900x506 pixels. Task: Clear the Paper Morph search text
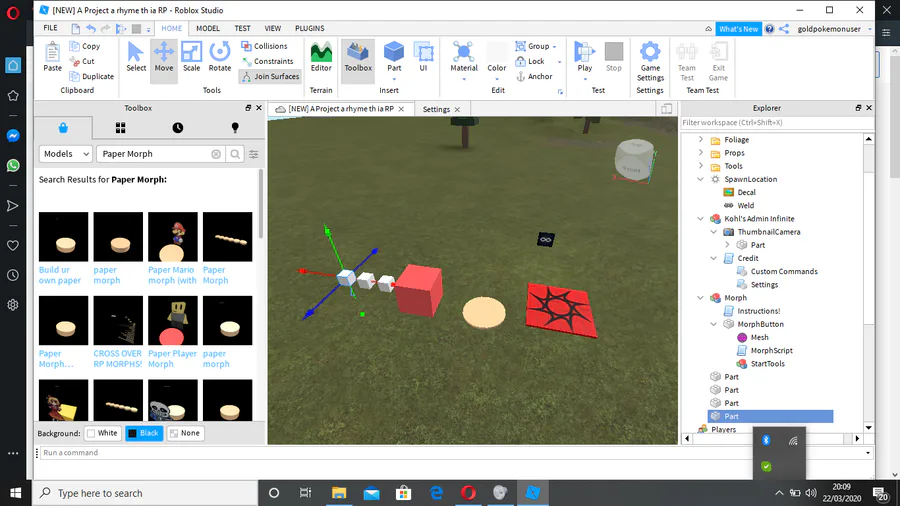pos(216,154)
